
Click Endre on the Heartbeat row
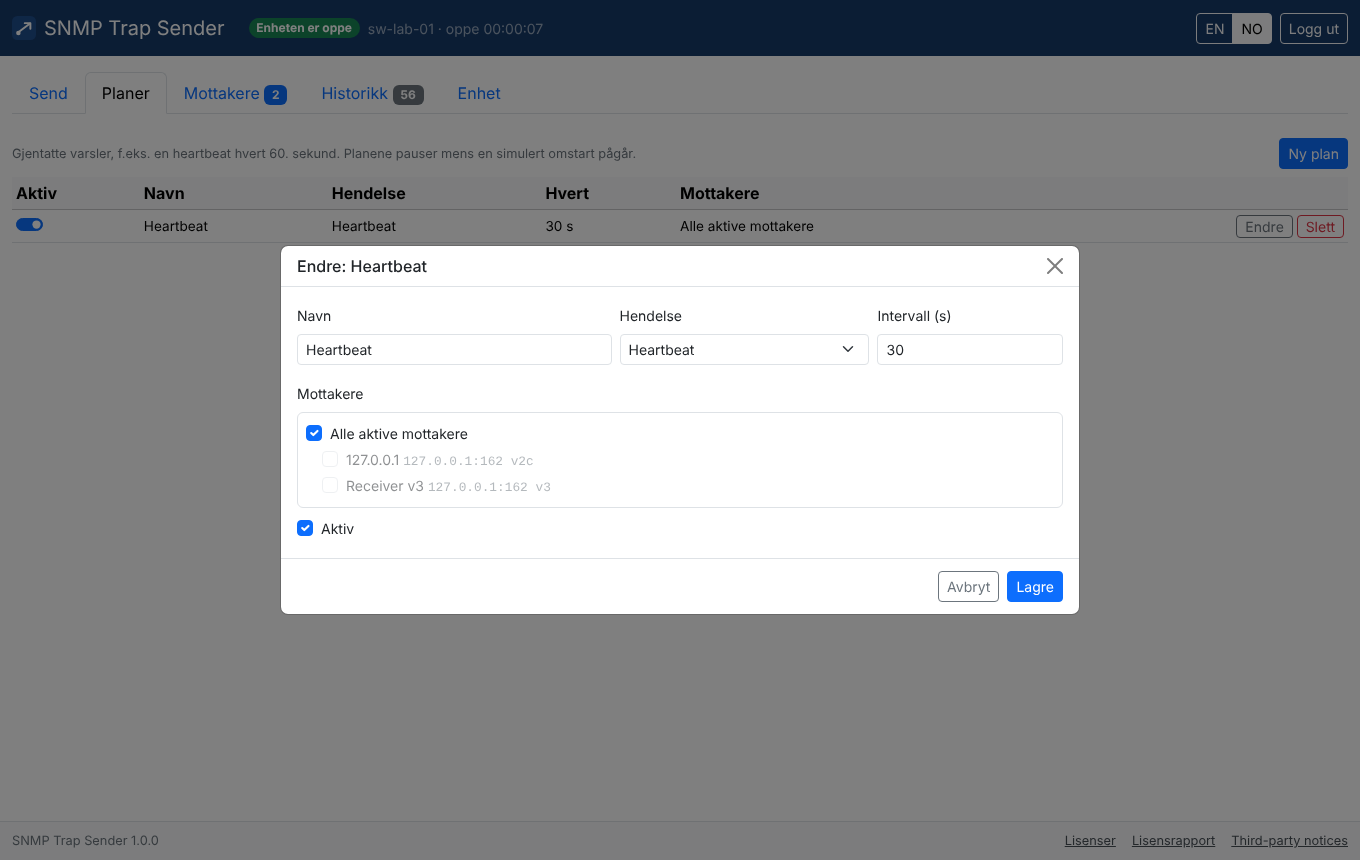click(1264, 227)
